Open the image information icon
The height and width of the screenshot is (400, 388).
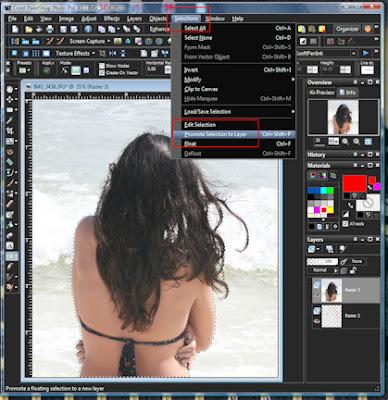[88, 29]
